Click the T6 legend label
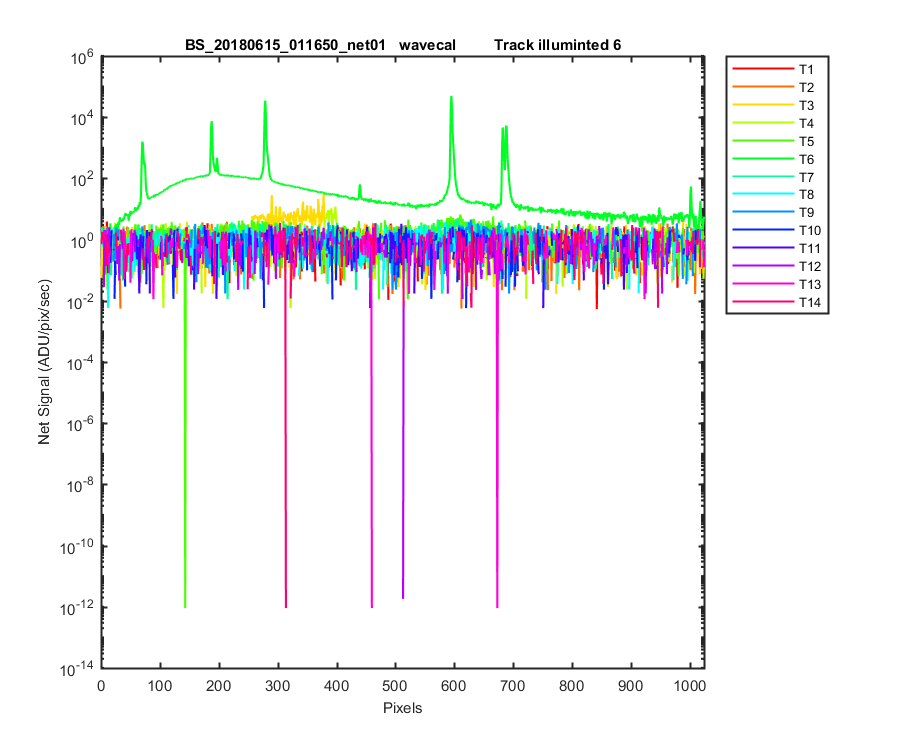This screenshot has height=750, width=900. click(x=806, y=159)
